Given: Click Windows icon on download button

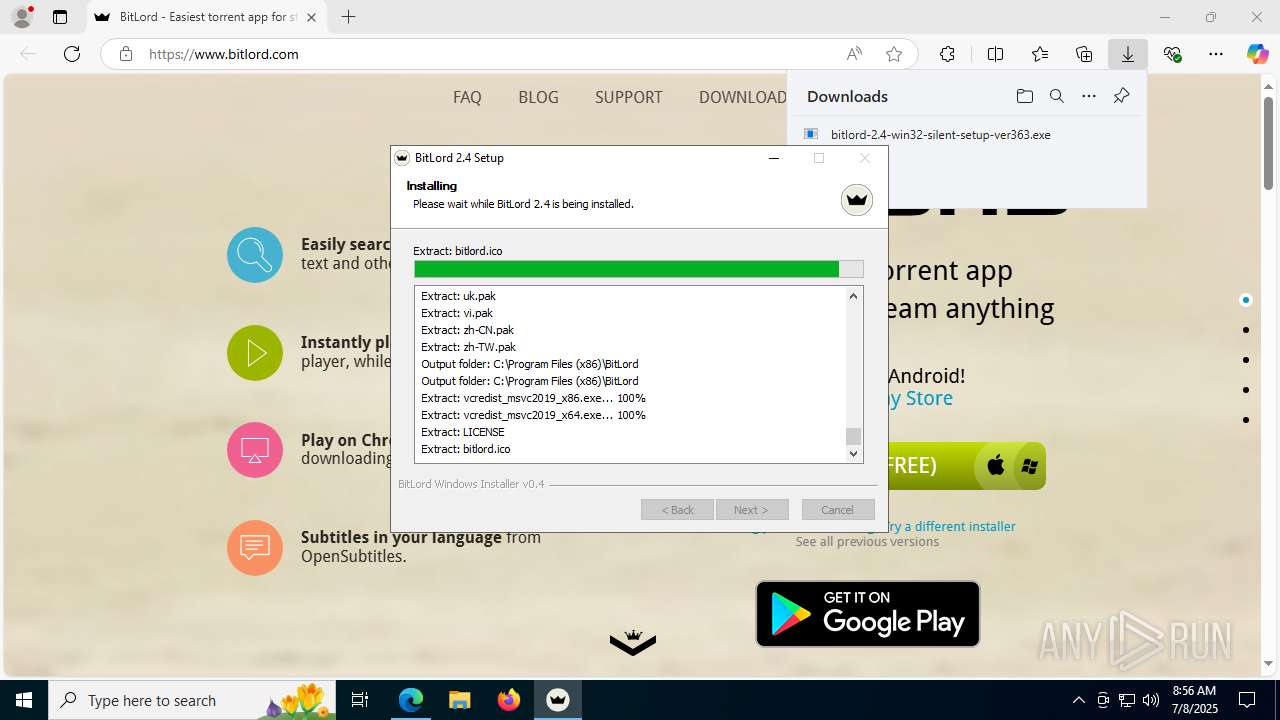Looking at the screenshot, I should pos(1028,466).
